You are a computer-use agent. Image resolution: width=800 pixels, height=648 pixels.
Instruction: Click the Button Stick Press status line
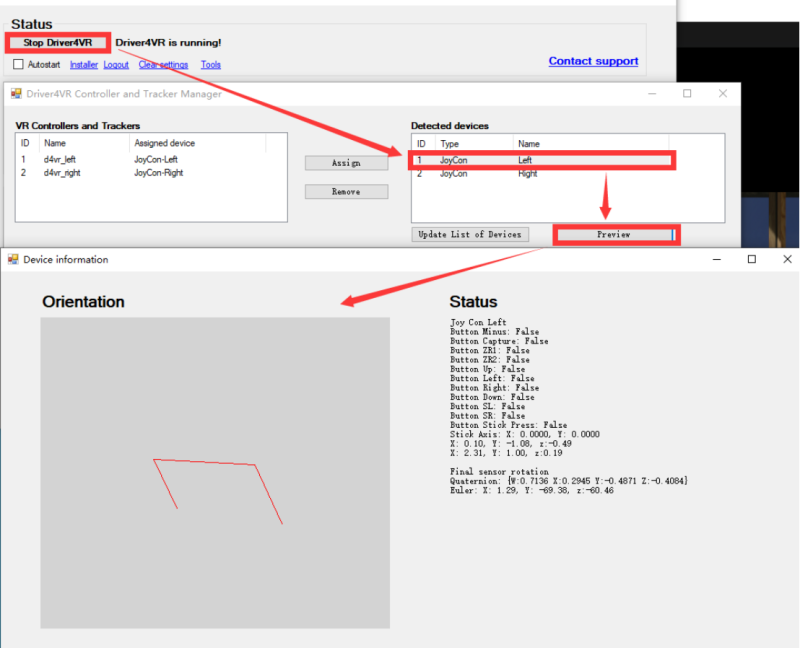508,425
